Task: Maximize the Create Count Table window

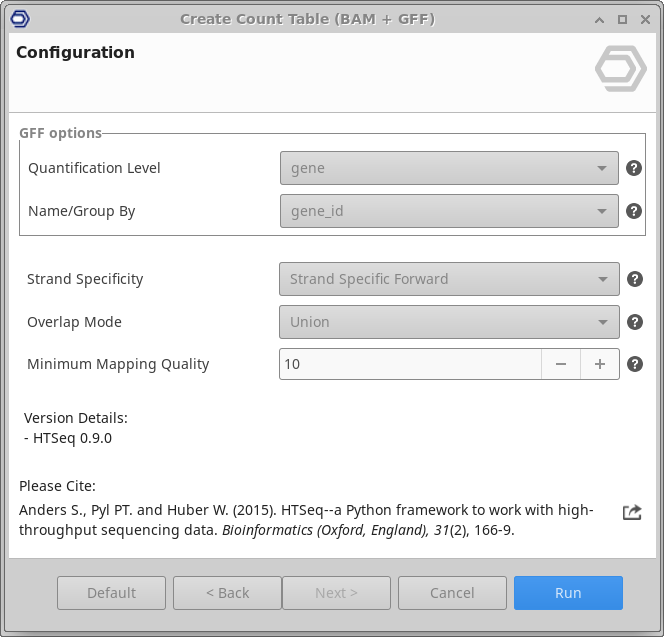Action: (622, 19)
